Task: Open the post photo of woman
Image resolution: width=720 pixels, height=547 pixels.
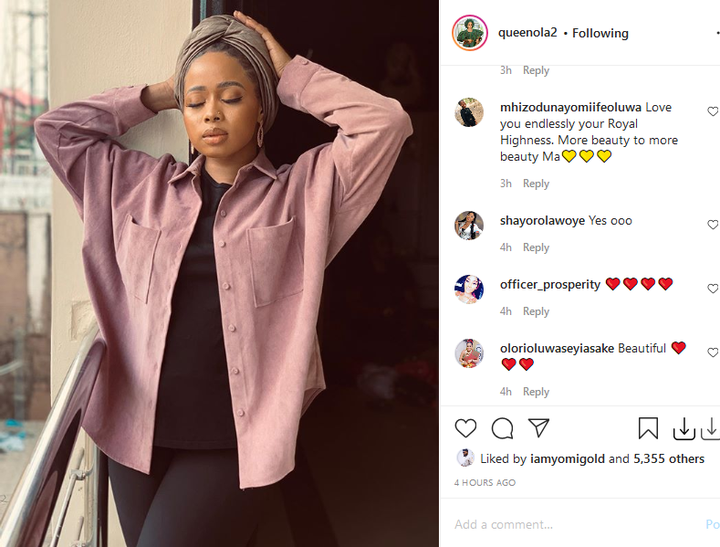Action: (219, 273)
